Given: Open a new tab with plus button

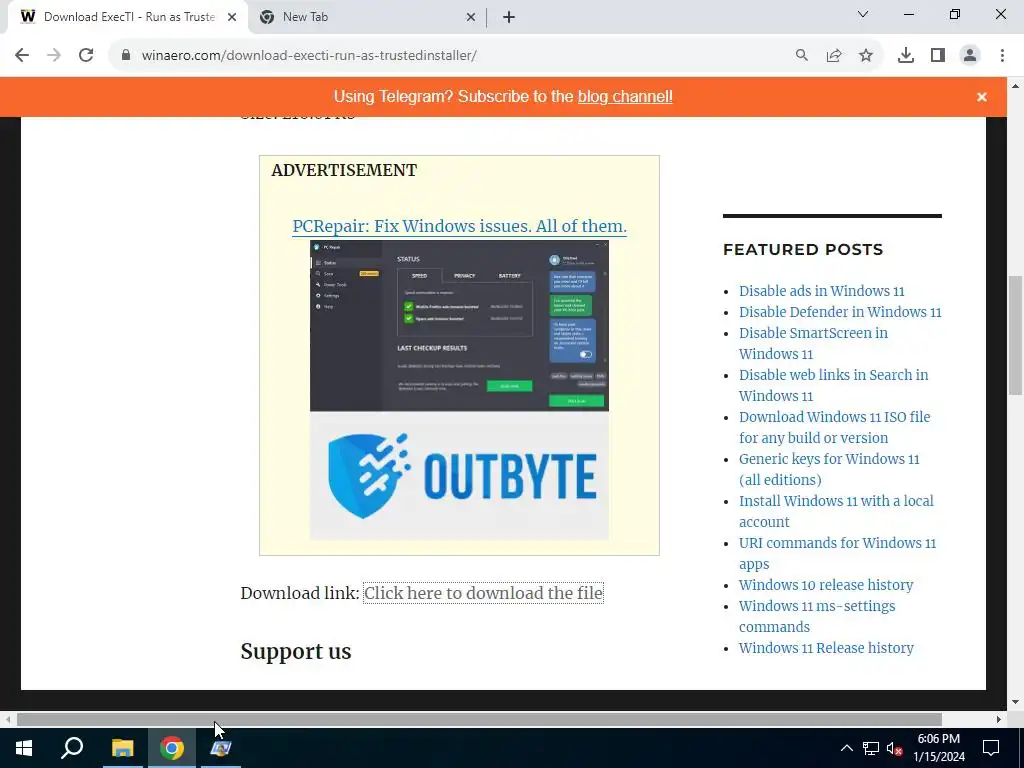Looking at the screenshot, I should point(509,17).
